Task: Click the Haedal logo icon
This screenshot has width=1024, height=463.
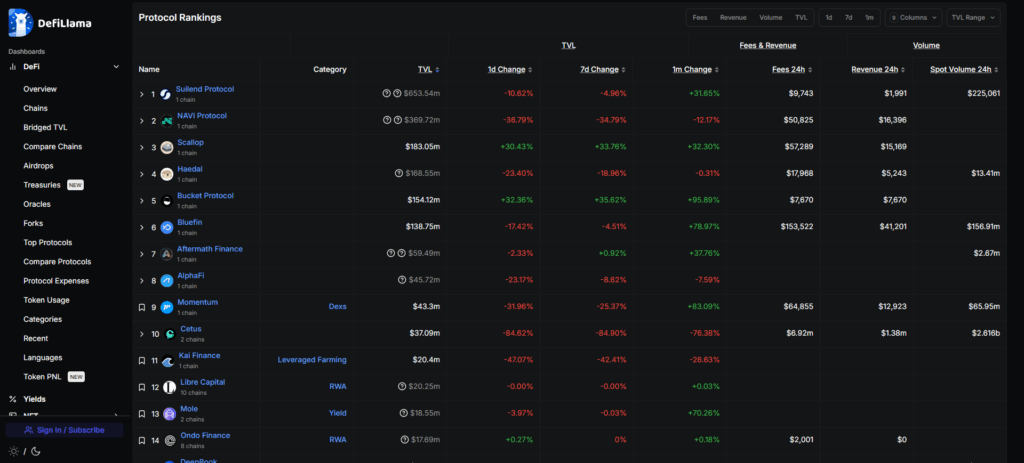Action: [x=167, y=174]
